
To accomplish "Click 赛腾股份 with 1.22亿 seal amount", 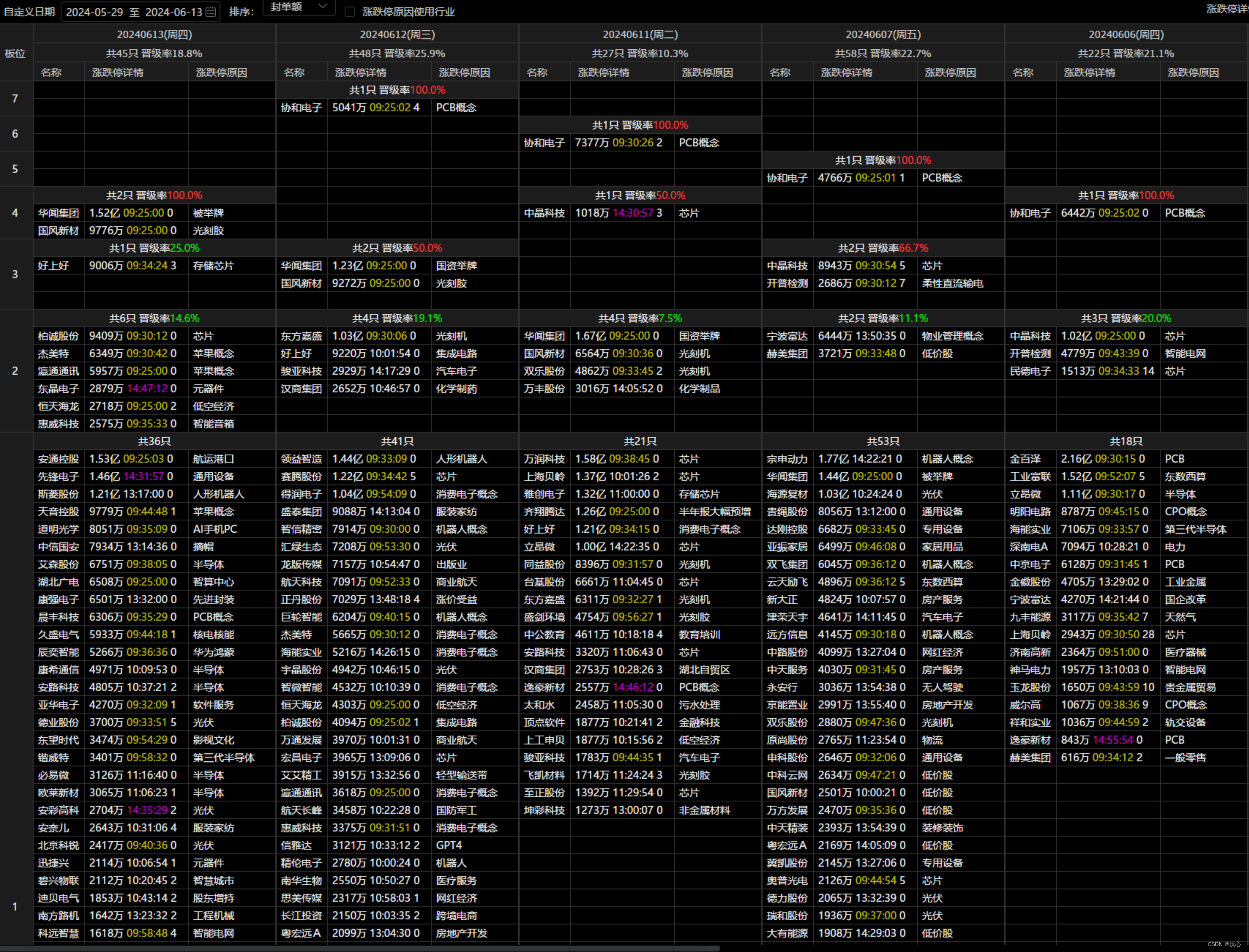I will click(302, 477).
